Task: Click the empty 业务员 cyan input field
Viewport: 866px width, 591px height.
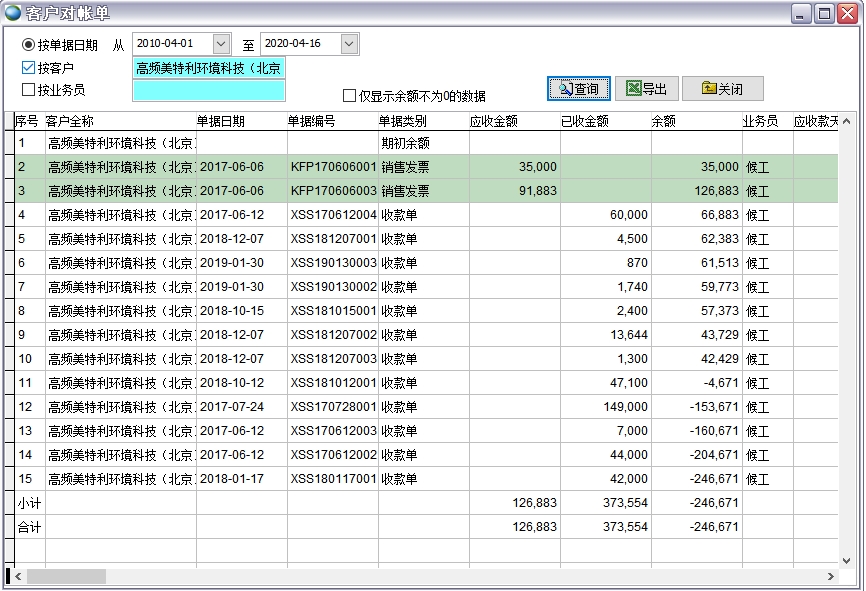Action: coord(208,91)
